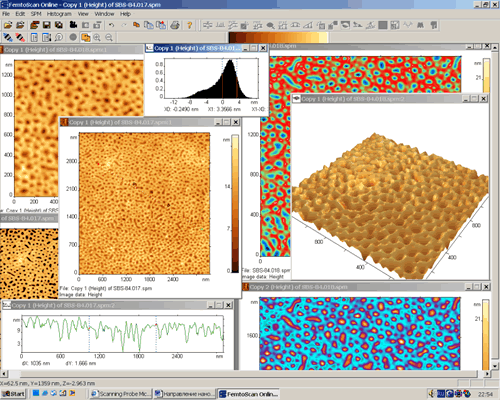The width and height of the screenshot is (500, 401).
Task: Switch to Scanning Probe Mic... taskbar window
Action: click(121, 394)
